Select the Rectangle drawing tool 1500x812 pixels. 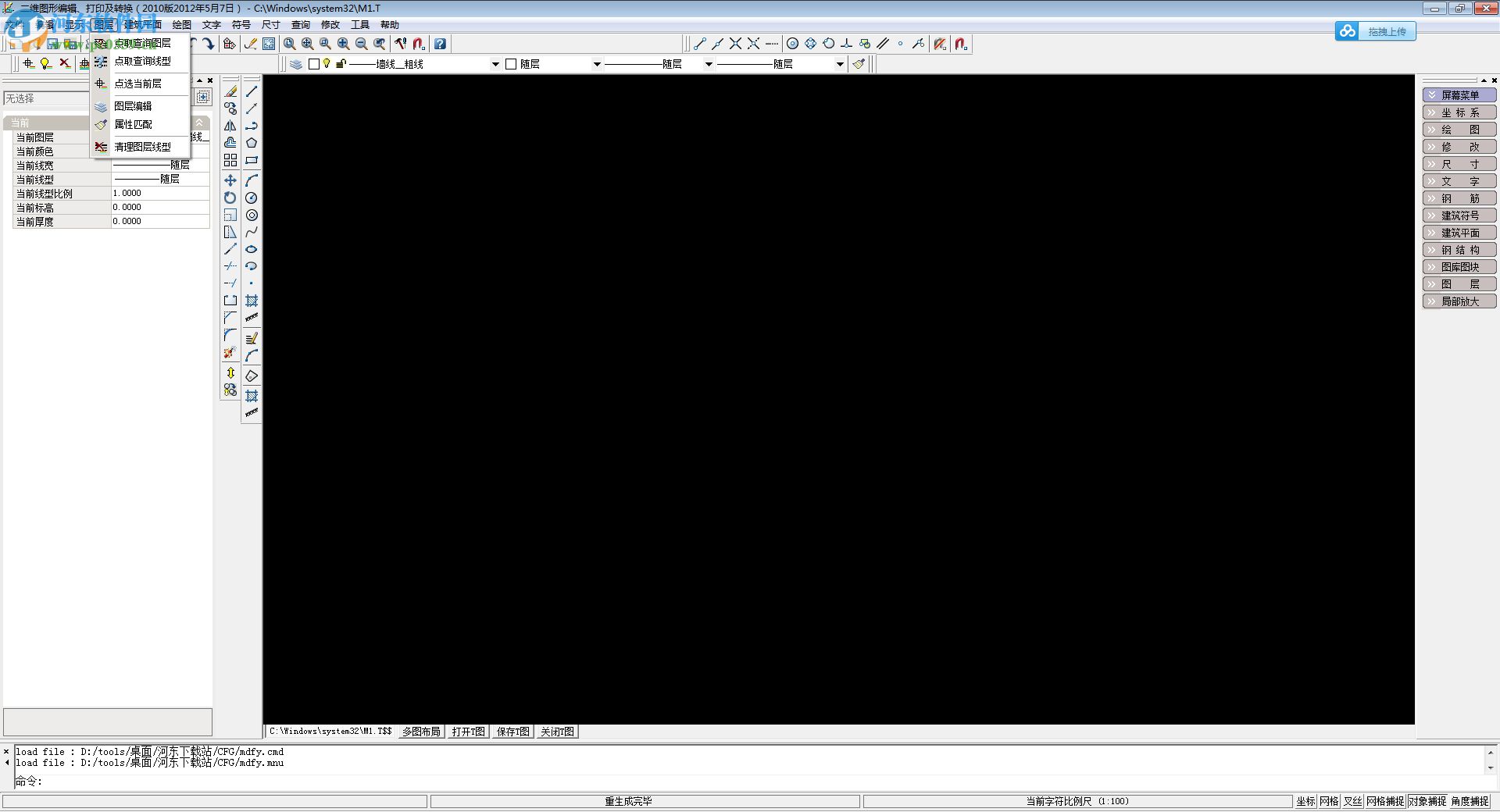252,160
